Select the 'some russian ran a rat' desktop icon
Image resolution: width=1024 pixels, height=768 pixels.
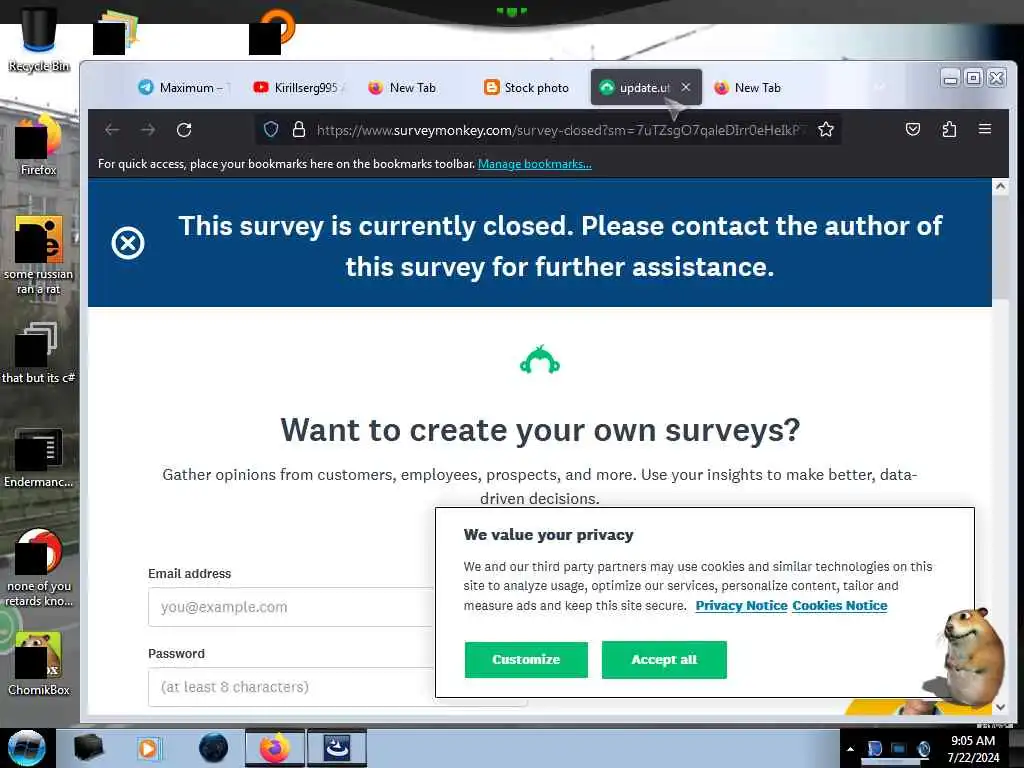coord(38,255)
